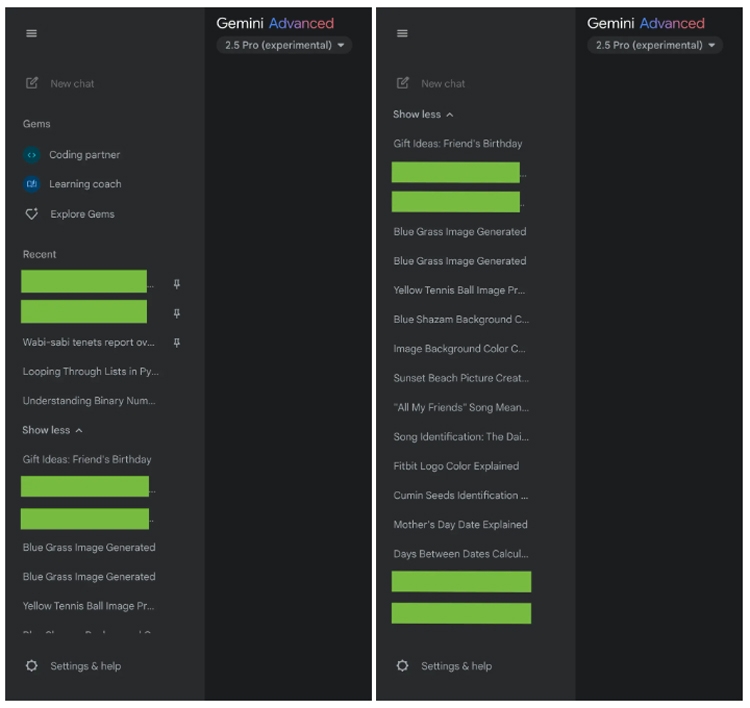Click Settings gear icon in left panel

pyautogui.click(x=32, y=666)
